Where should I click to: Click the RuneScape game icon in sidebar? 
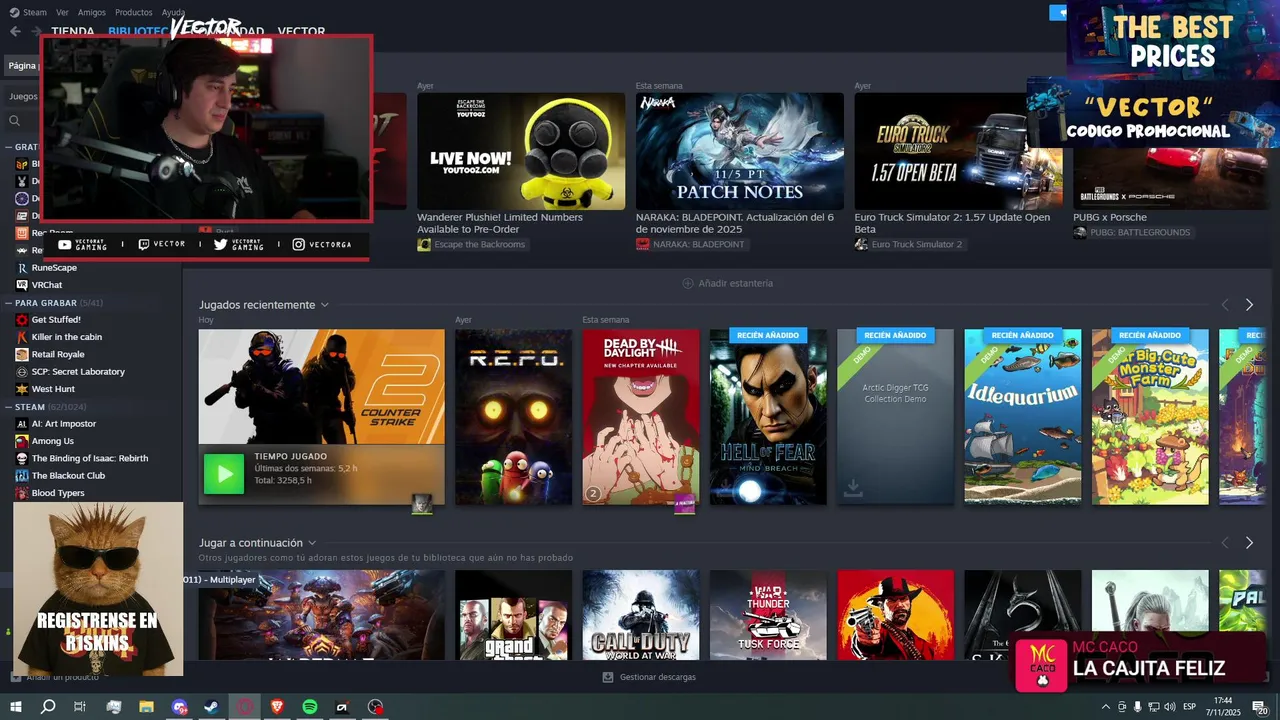(22, 268)
